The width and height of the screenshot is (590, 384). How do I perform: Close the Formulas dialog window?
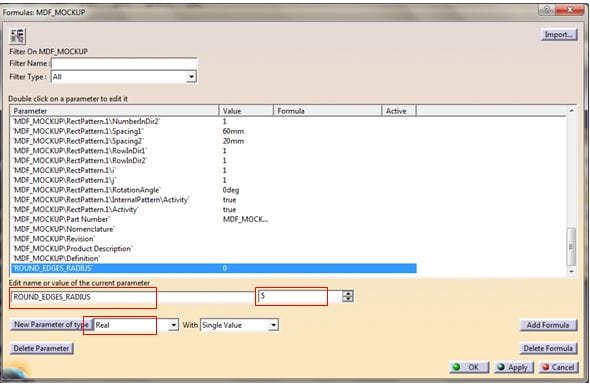pyautogui.click(x=569, y=11)
